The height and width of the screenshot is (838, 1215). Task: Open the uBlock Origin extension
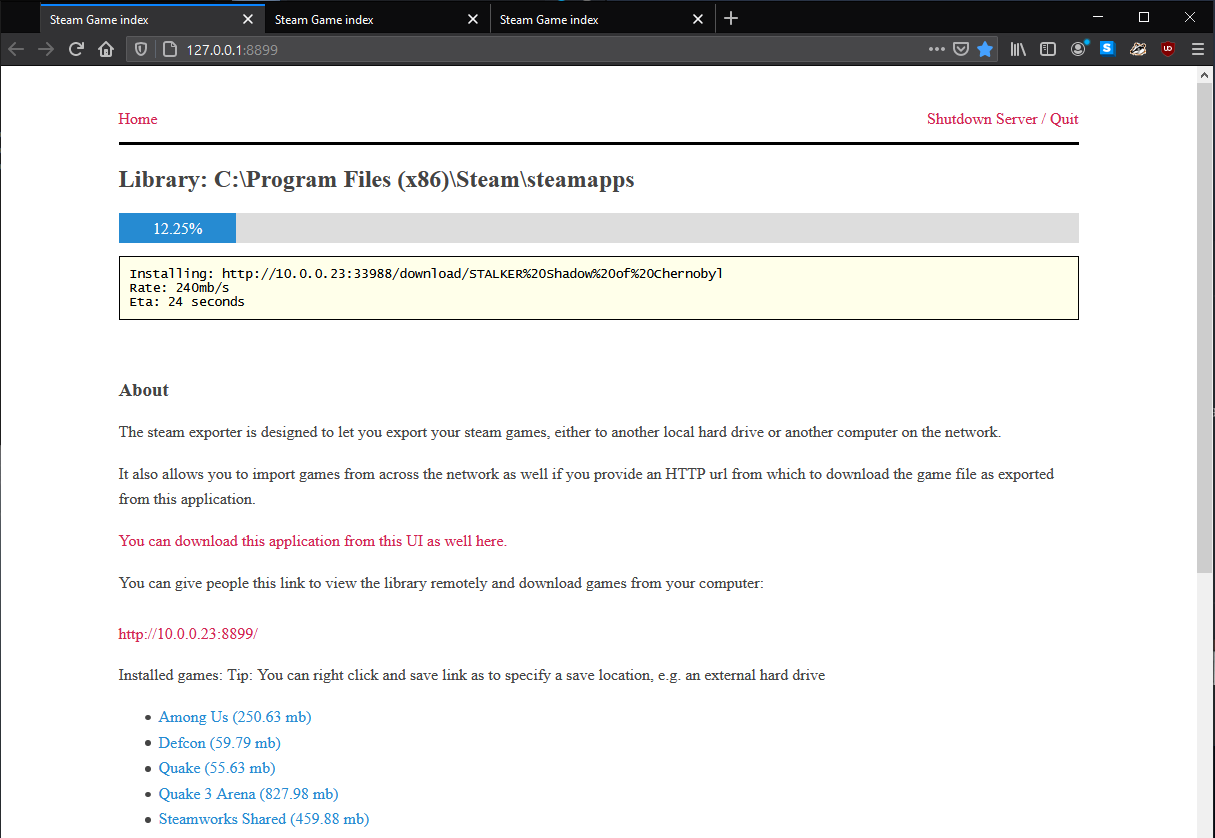(x=1168, y=49)
